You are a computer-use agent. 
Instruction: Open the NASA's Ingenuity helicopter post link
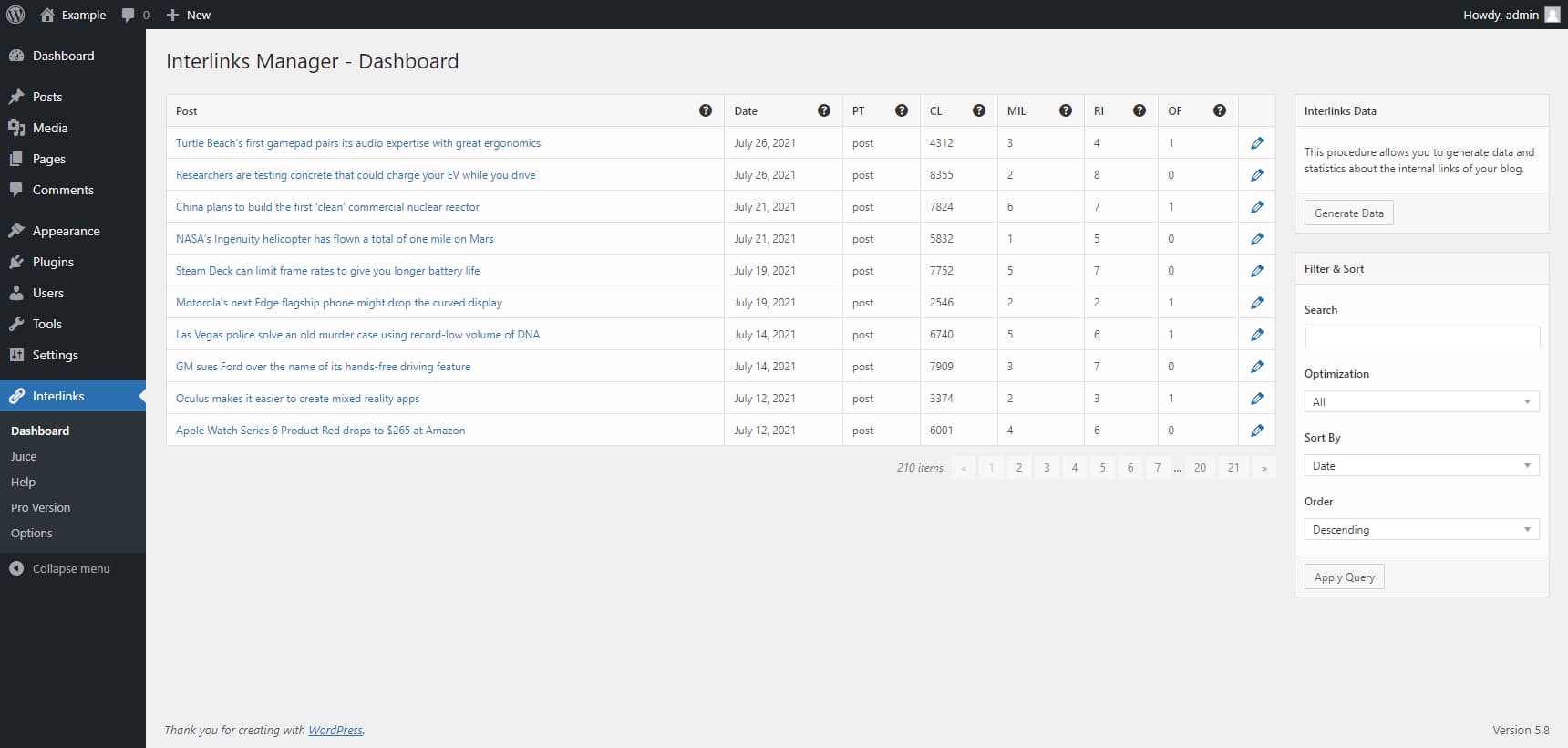pyautogui.click(x=335, y=239)
